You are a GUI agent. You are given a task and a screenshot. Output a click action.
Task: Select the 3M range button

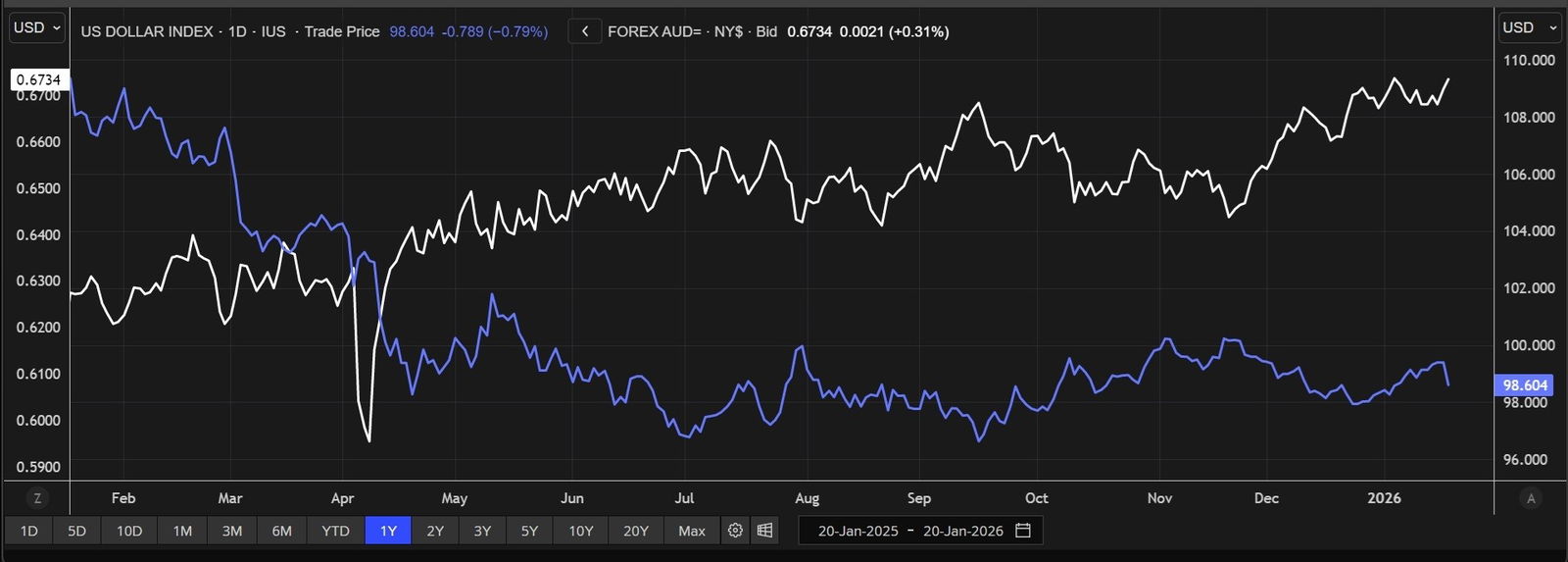coord(232,531)
